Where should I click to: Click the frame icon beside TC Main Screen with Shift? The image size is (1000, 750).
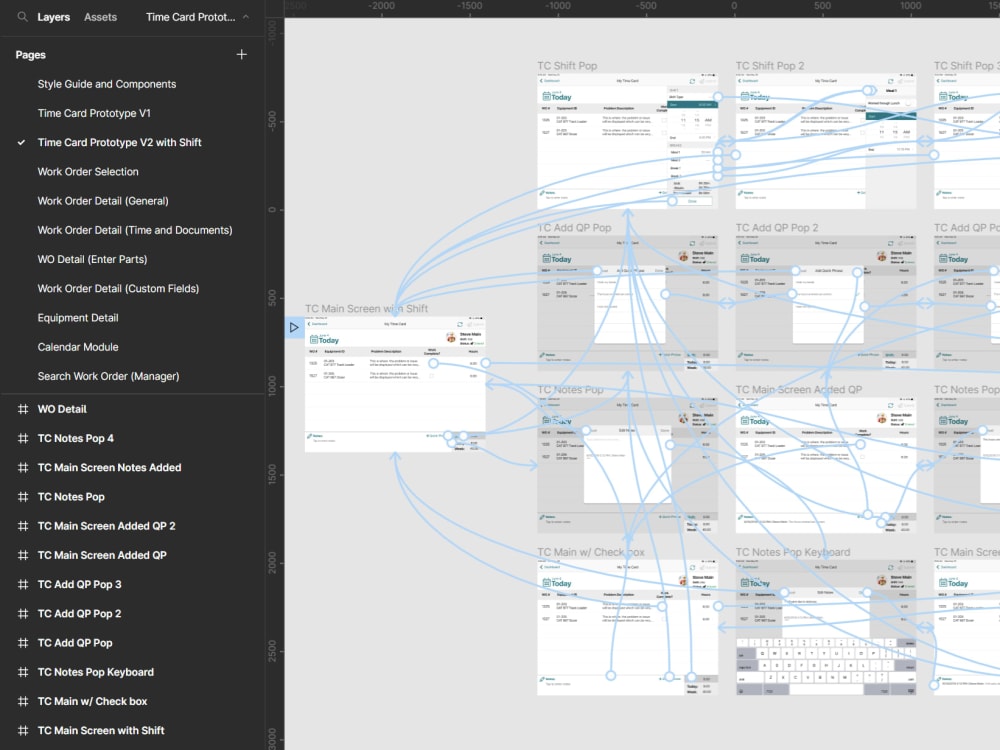[x=23, y=731]
